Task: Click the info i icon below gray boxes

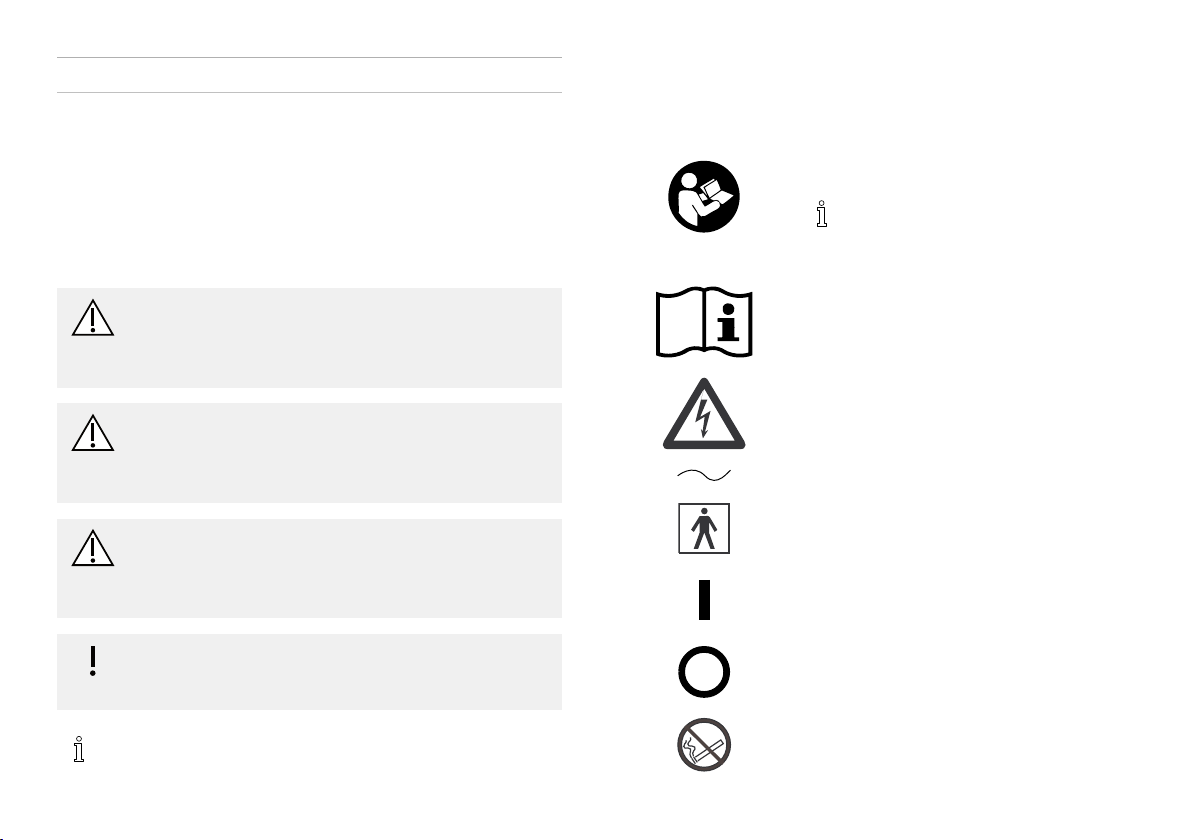Action: point(79,749)
